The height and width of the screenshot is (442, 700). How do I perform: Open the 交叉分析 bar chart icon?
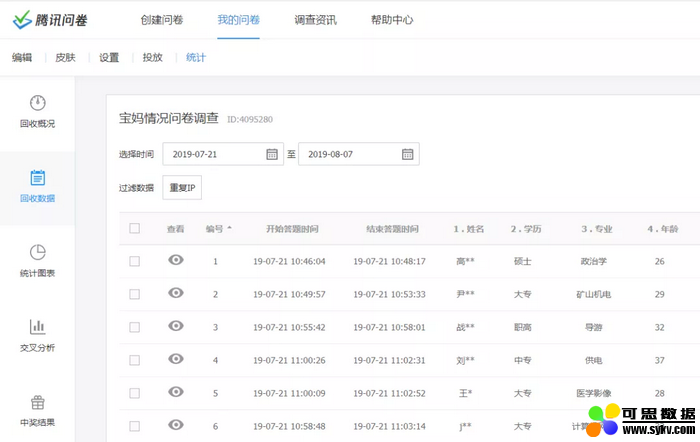pos(38,327)
